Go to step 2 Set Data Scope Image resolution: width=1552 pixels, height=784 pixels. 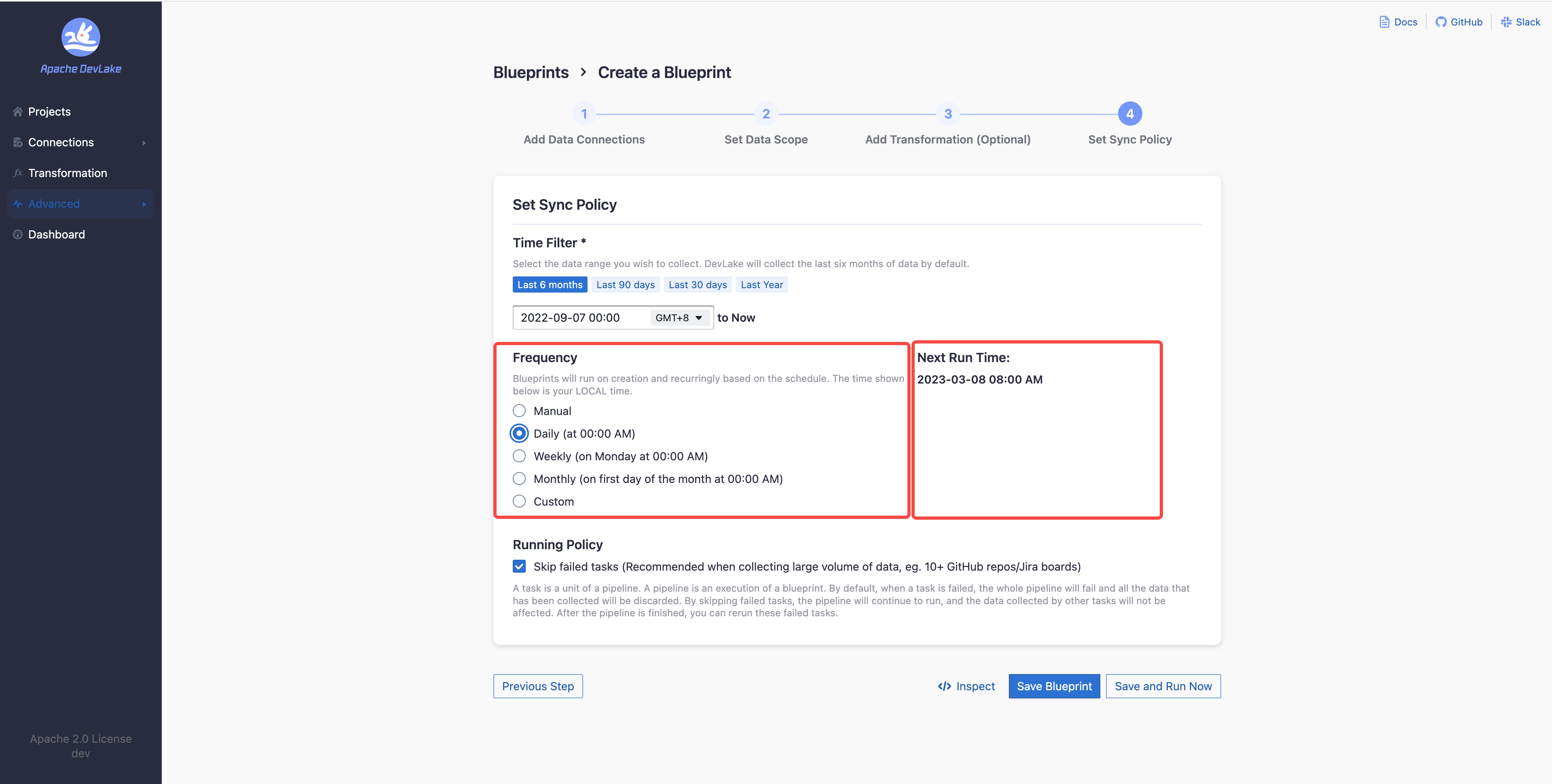tap(766, 114)
